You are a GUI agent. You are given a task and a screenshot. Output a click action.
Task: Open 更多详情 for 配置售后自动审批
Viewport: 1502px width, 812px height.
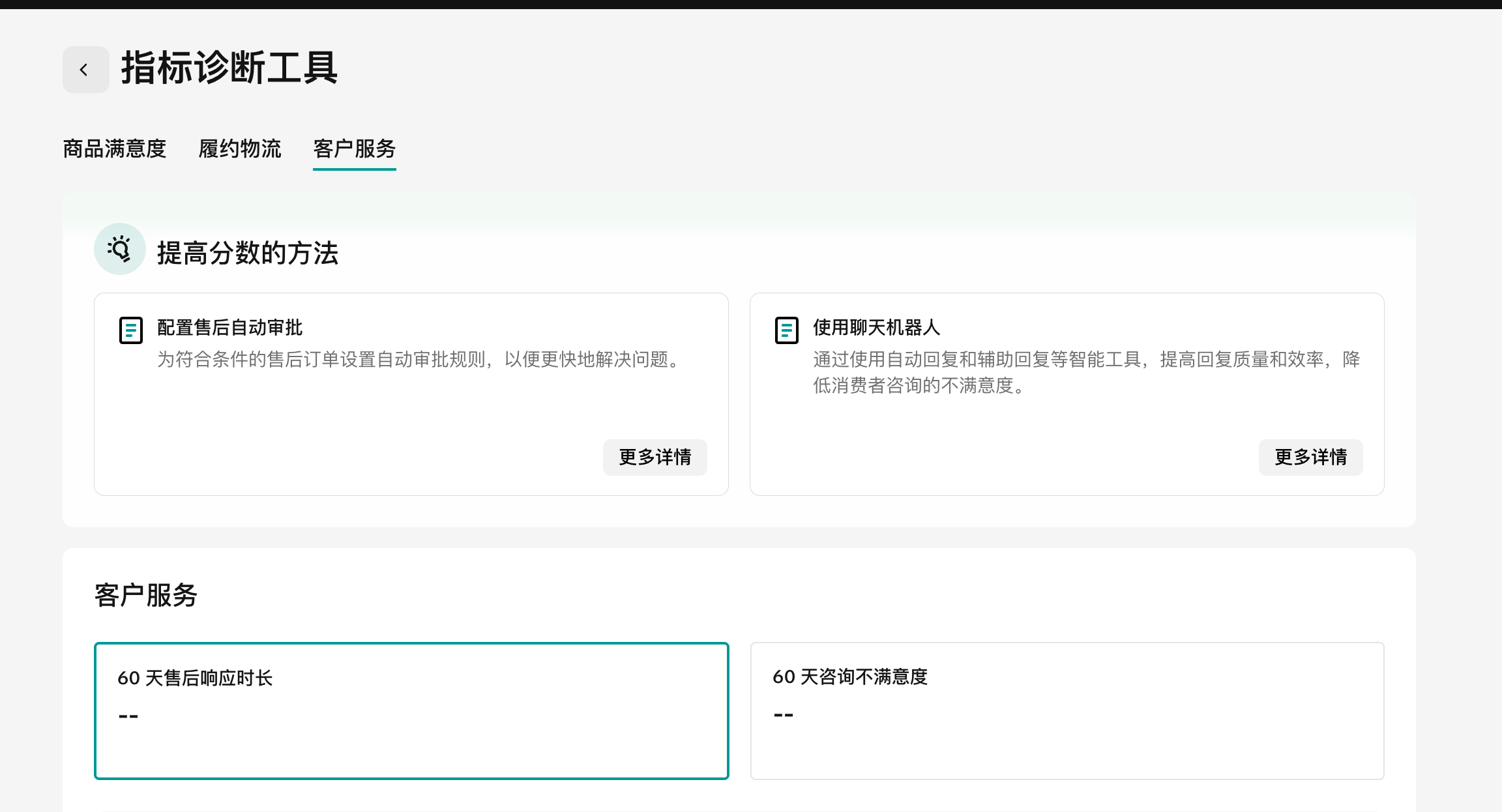655,457
